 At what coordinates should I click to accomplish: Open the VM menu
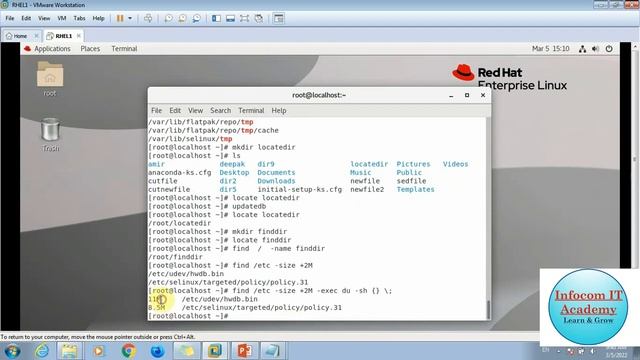coord(62,18)
